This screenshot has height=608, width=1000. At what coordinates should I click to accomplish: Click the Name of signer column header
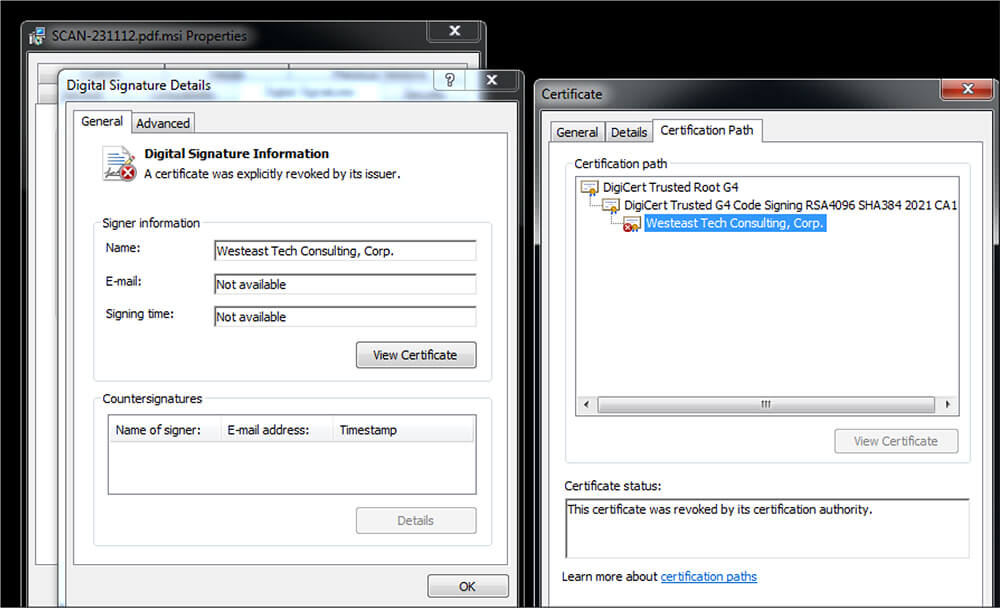click(165, 430)
